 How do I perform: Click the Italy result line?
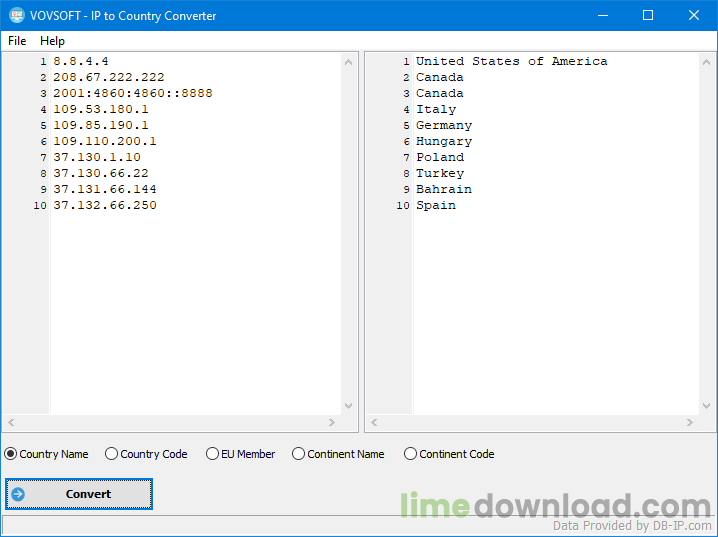click(436, 109)
